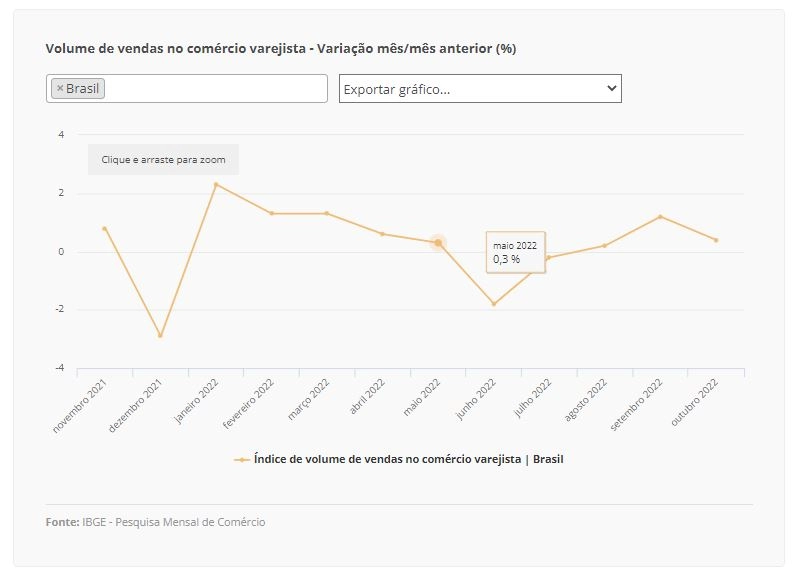The height and width of the screenshot is (576, 793).
Task: Click the maio 2022 tooltip box
Action: pos(515,252)
